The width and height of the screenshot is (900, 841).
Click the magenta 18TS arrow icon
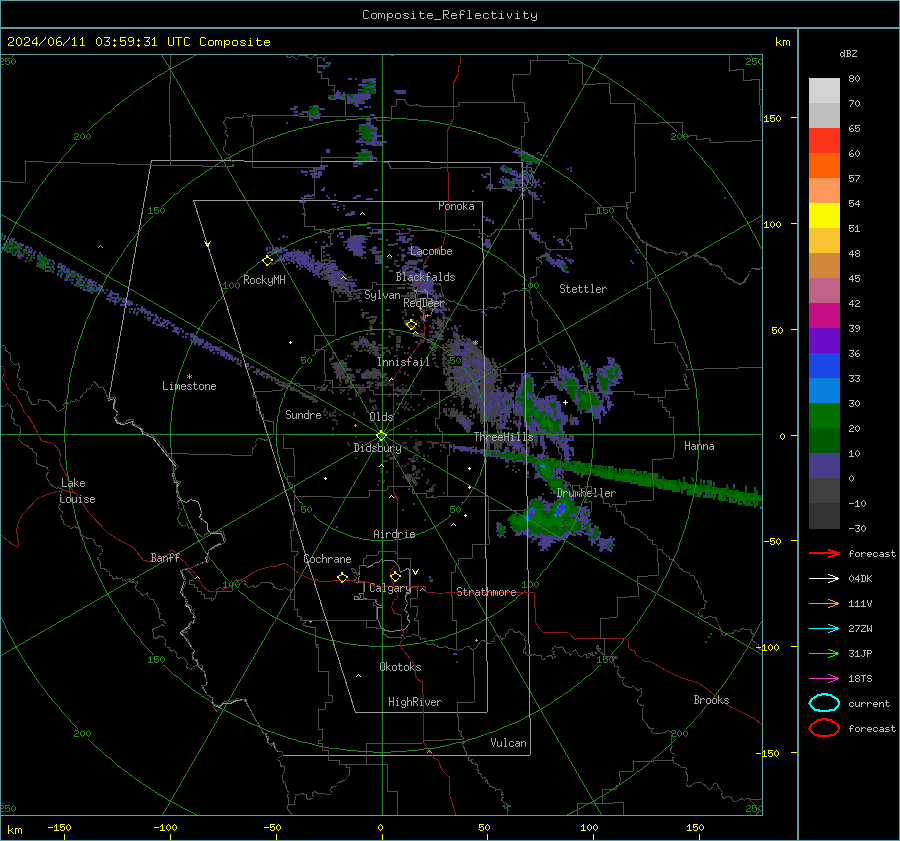click(824, 679)
